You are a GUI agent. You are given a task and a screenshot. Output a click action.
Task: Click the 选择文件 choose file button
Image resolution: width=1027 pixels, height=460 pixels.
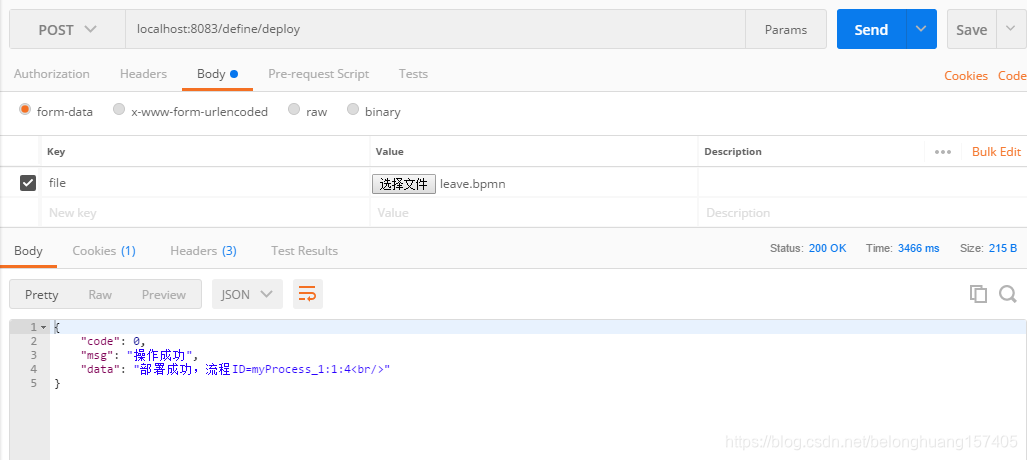click(x=404, y=184)
